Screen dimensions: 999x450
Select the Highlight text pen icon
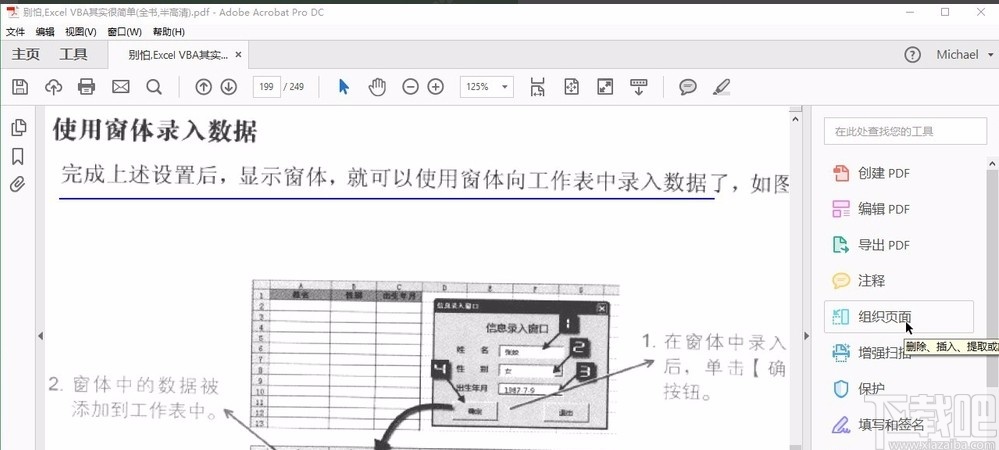pyautogui.click(x=721, y=87)
